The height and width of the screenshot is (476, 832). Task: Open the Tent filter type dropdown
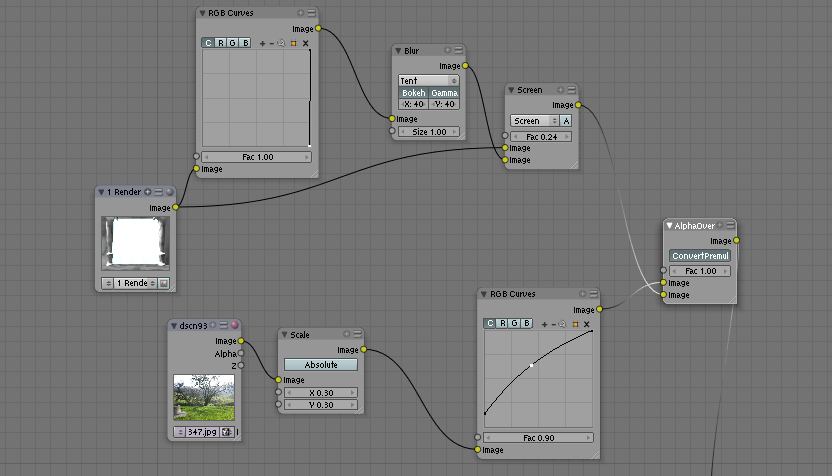tap(428, 80)
